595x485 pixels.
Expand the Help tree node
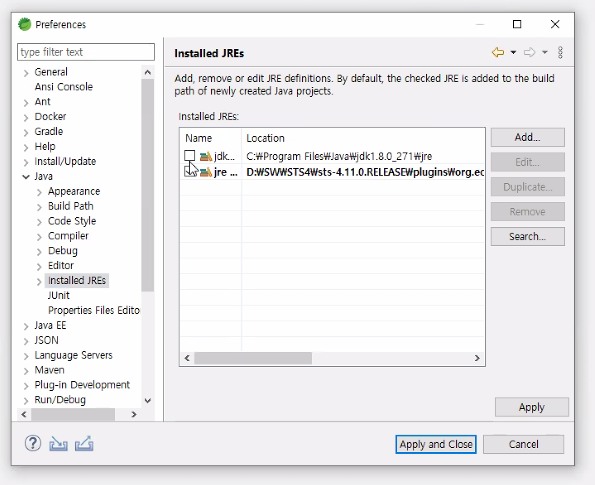point(26,147)
